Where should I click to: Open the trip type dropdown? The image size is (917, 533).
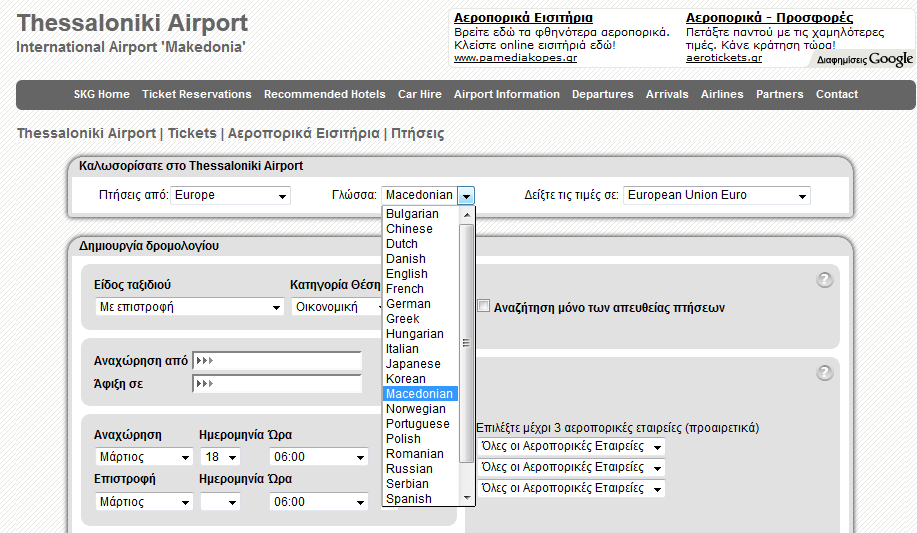click(x=189, y=307)
